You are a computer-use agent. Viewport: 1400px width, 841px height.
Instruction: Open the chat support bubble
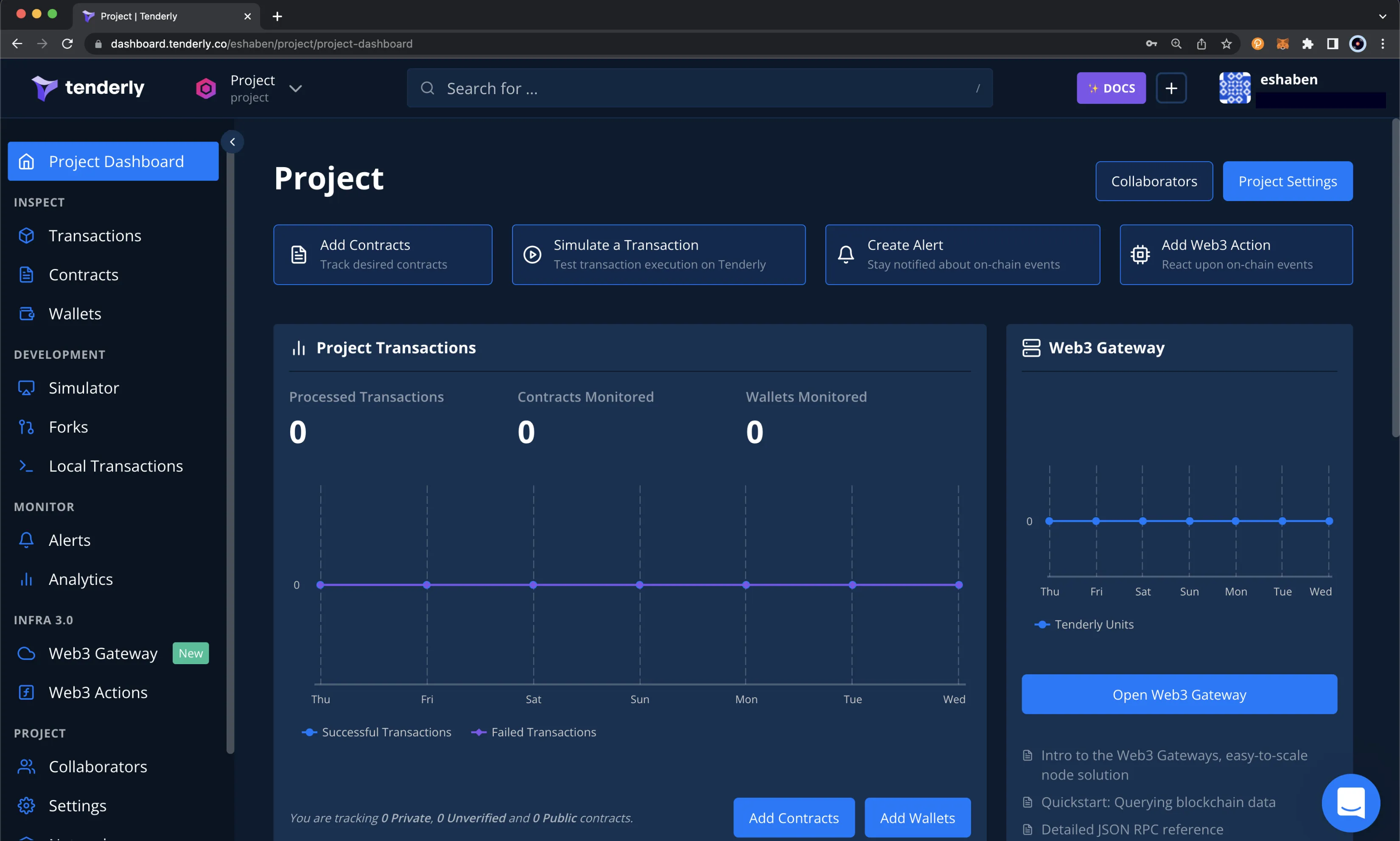tap(1351, 802)
